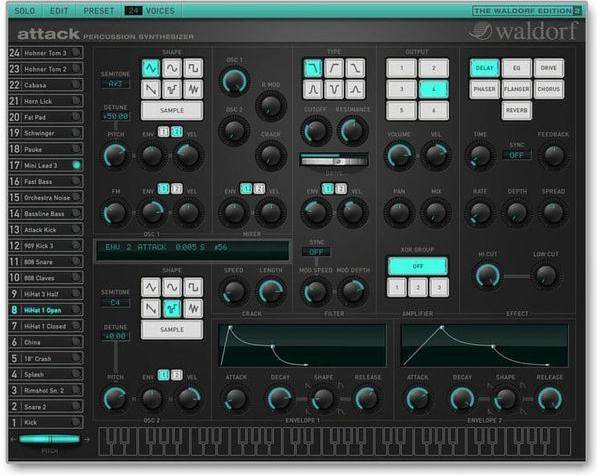Select sine waveform in OSC 2 shape
This screenshot has height=475, width=597.
click(172, 287)
